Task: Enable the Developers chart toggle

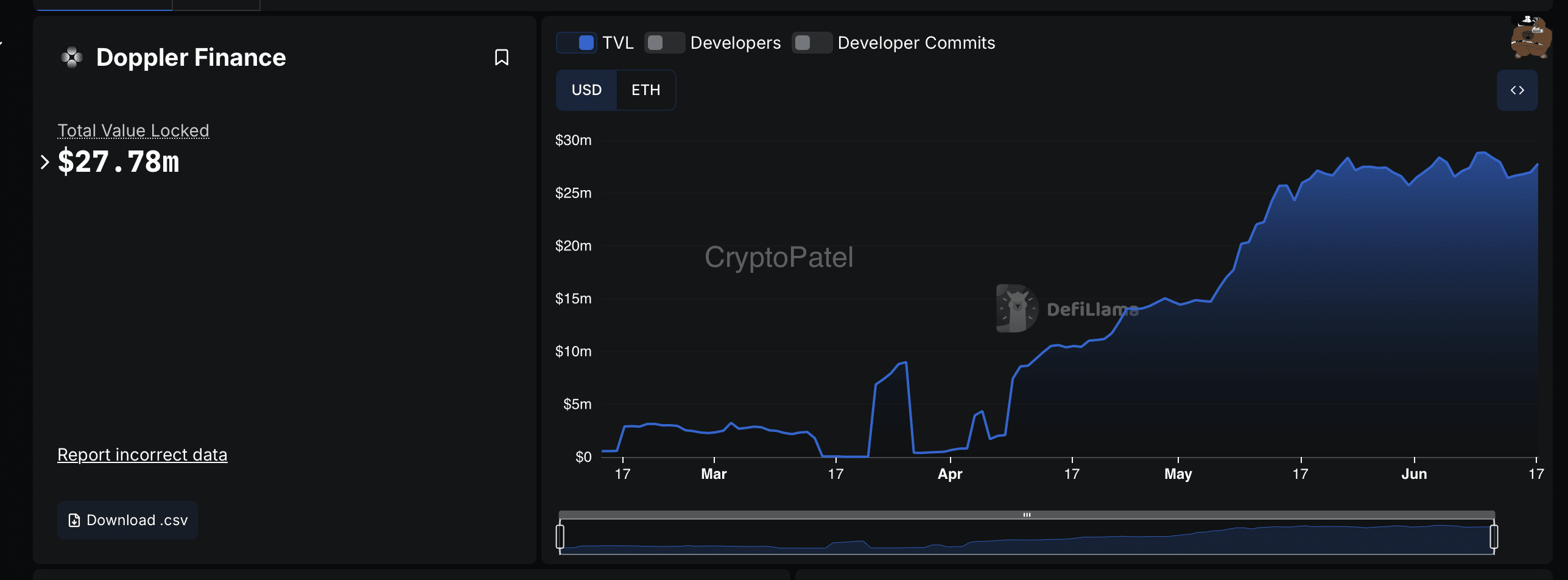Action: [x=664, y=43]
